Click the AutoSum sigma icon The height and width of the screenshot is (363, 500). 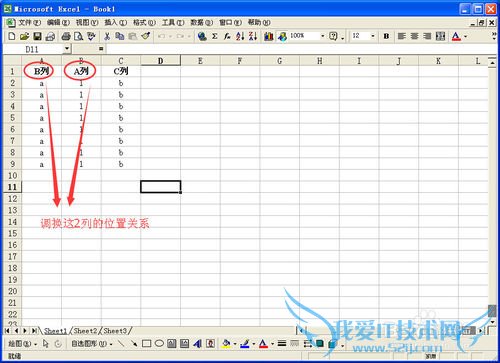click(x=215, y=36)
